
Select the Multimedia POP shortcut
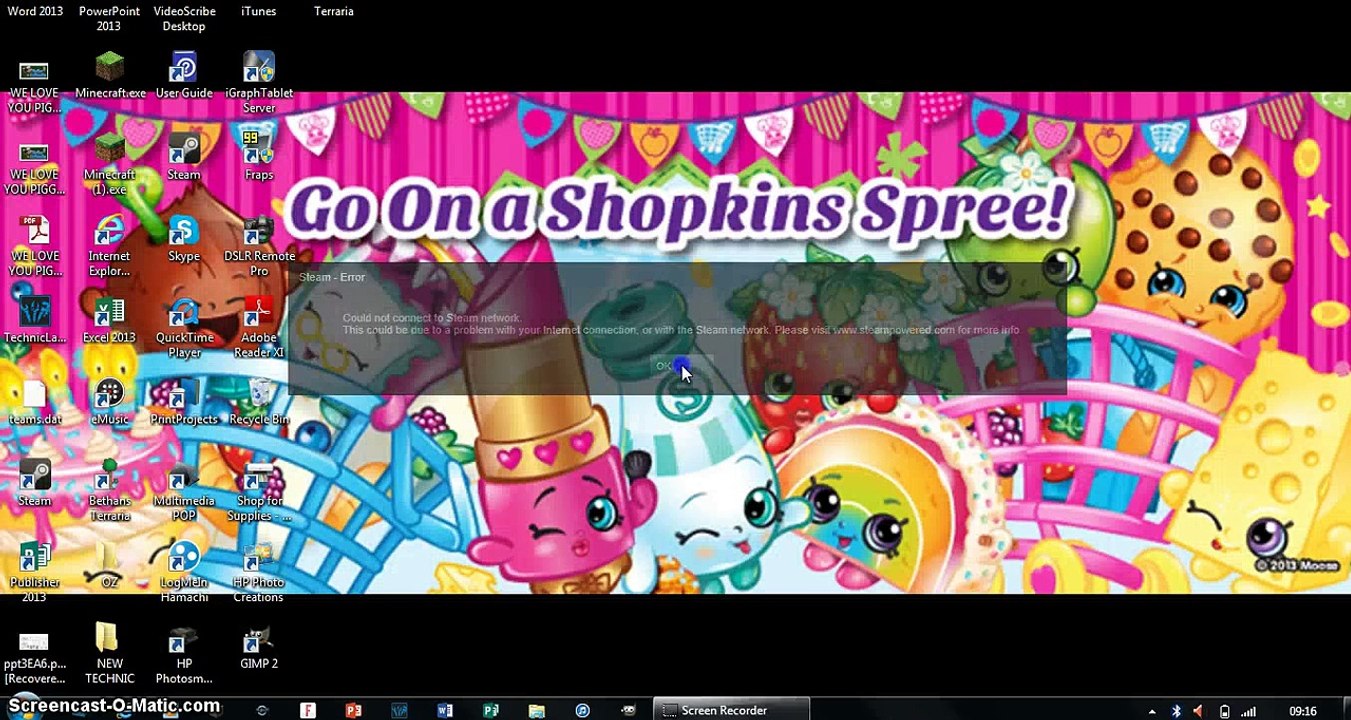[184, 491]
